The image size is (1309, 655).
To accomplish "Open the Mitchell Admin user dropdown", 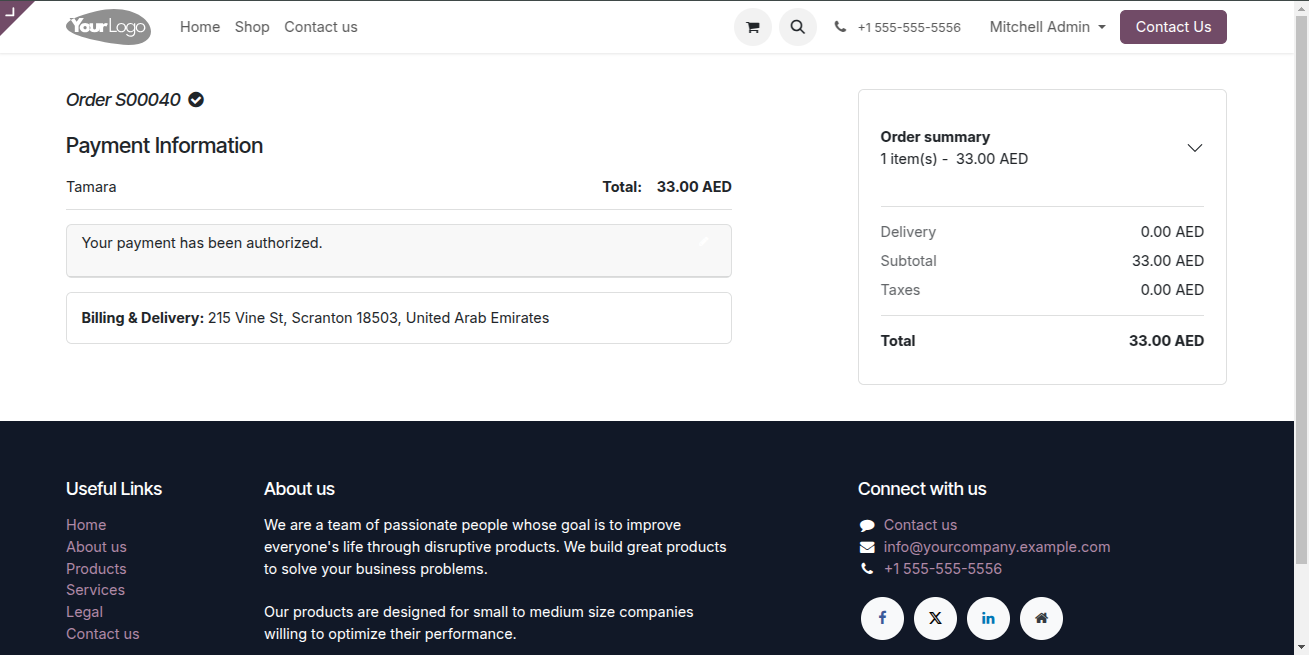I will click(x=1047, y=27).
